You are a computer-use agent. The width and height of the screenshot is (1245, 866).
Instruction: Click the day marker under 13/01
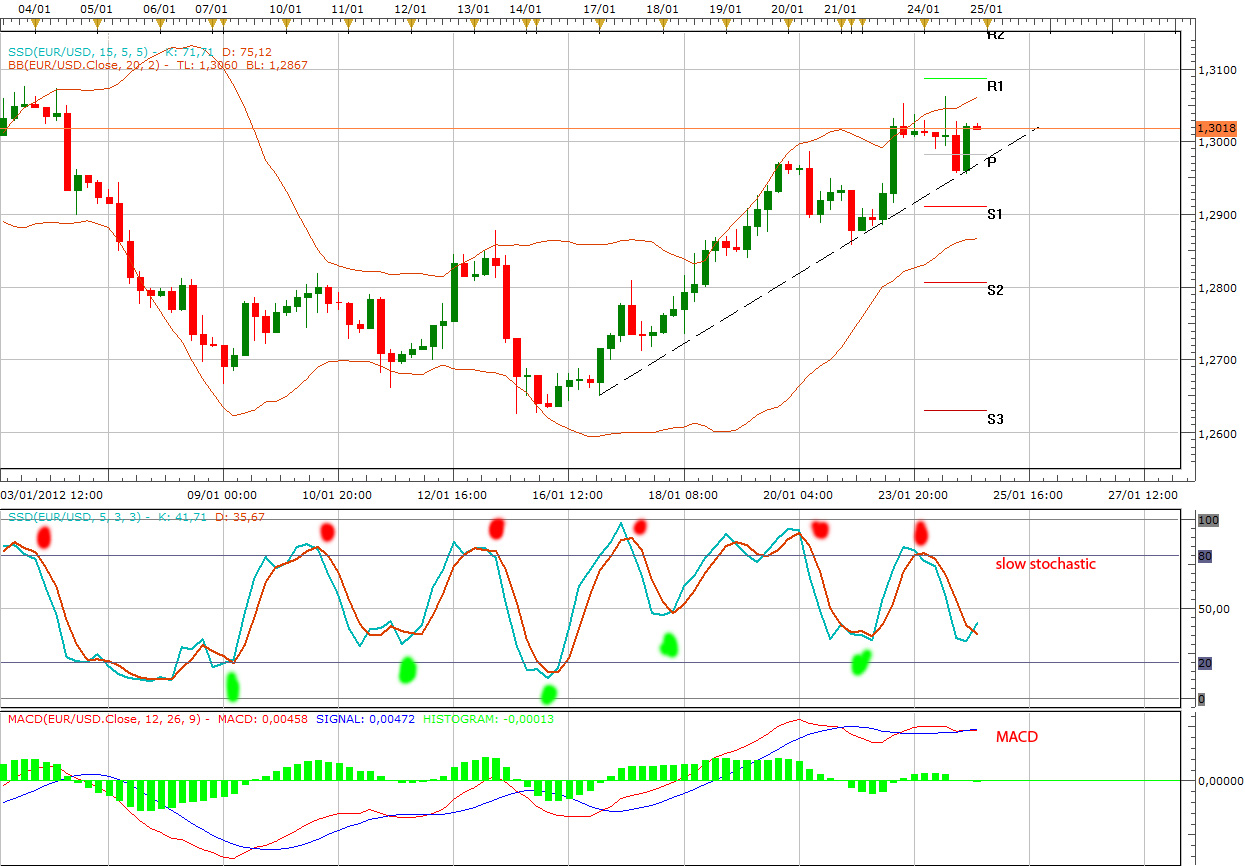(x=473, y=21)
